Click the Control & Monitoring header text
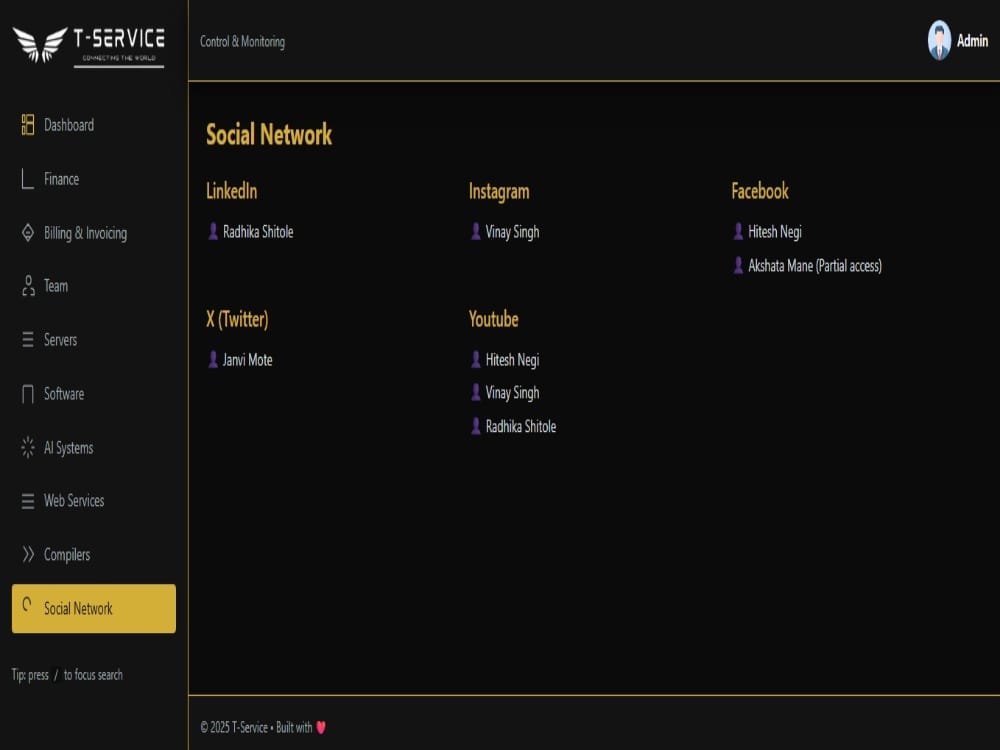Screen dimensions: 1000x750 click(x=242, y=41)
